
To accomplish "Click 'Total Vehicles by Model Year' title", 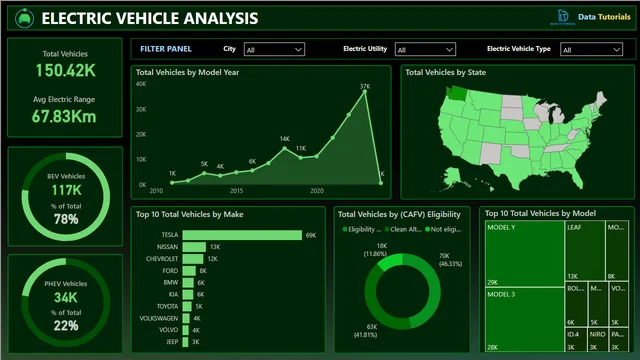I will [x=187, y=72].
